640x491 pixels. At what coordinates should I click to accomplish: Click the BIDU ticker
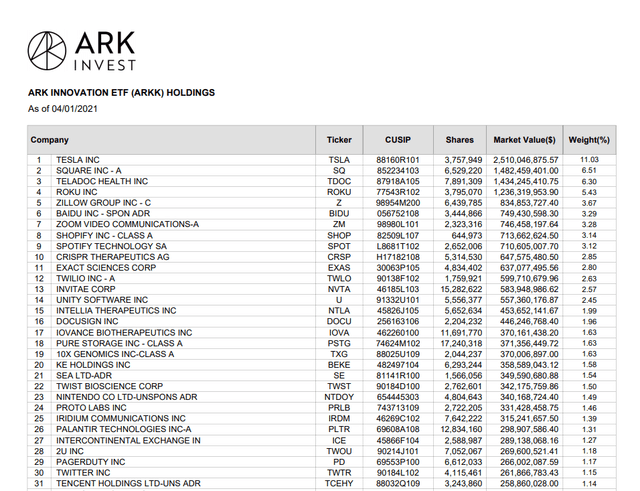tap(339, 213)
